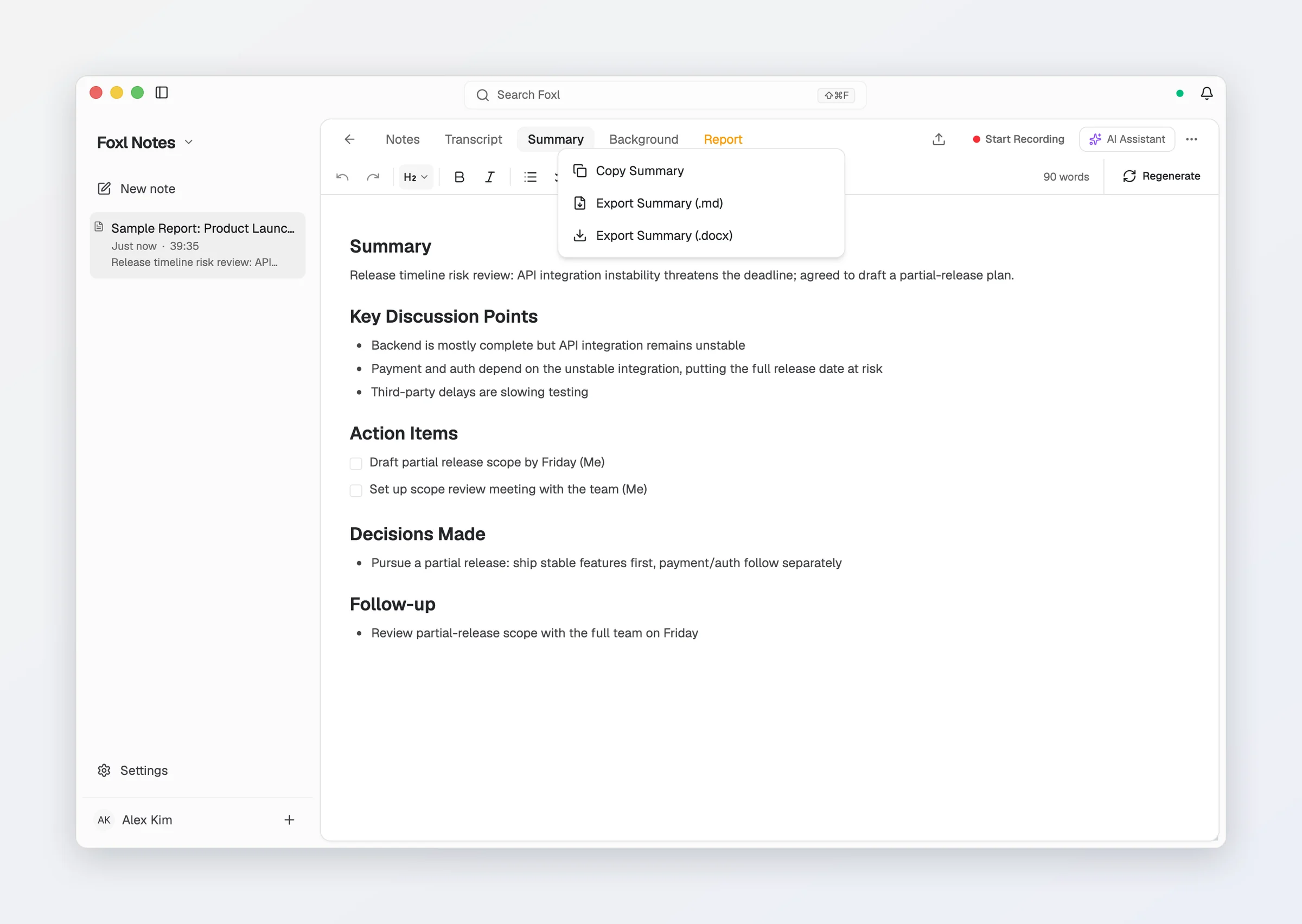Choose Copy Summary from the menu

[701, 171]
